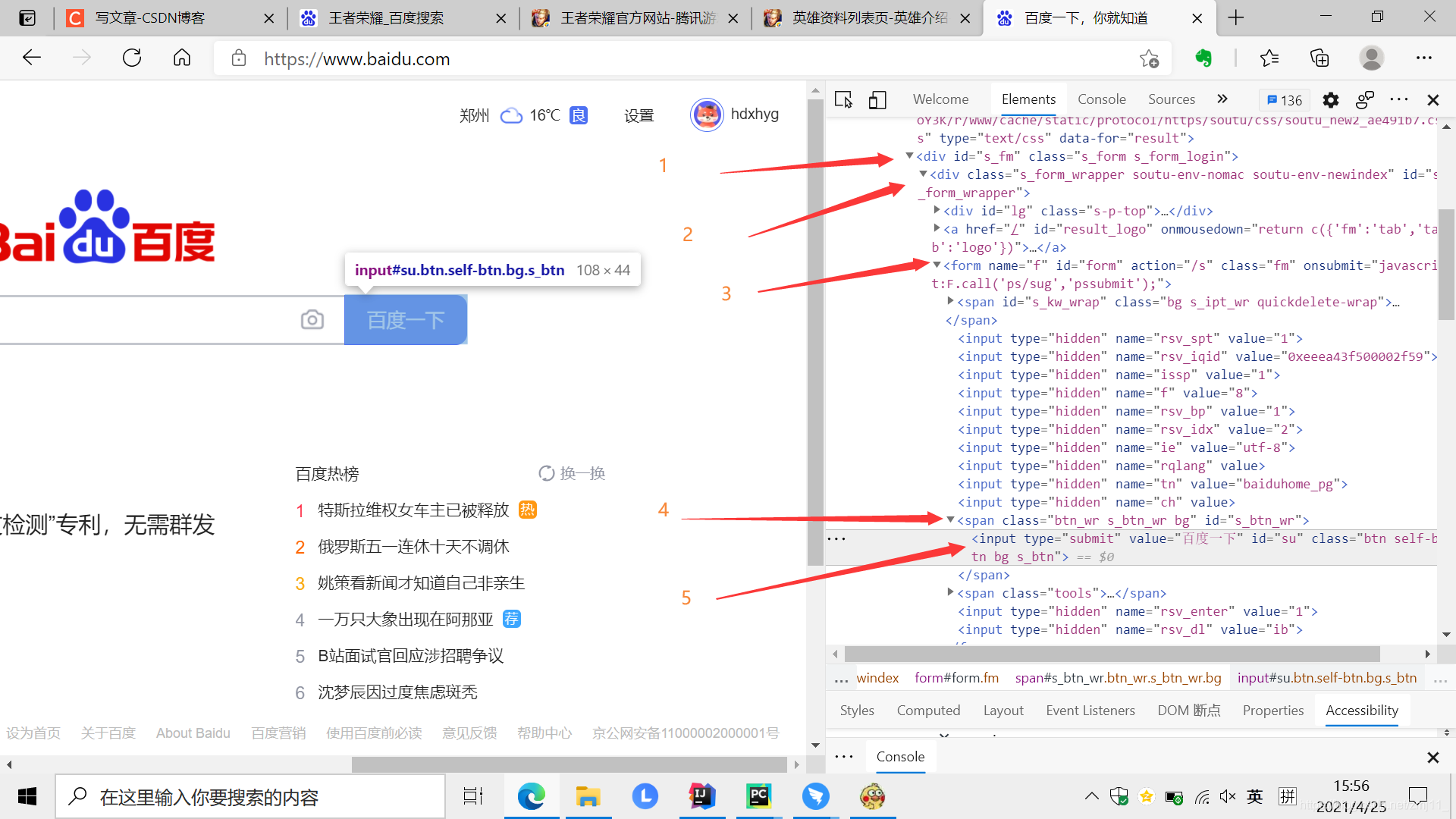Click the green Evernote extension icon
Screen dimensions: 1456x819
1203,58
